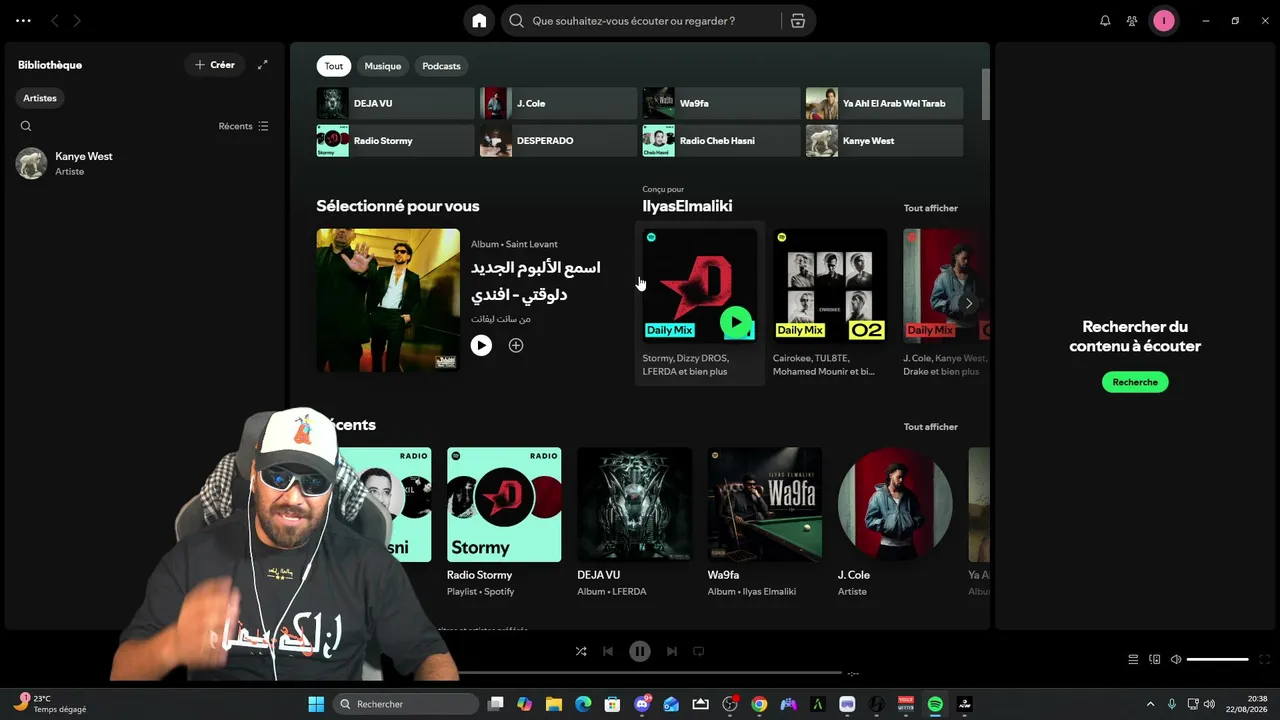
Task: Play the Stormy Daily Mix
Action: [x=736, y=322]
